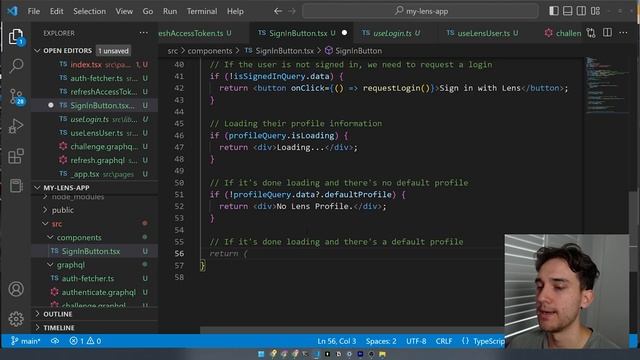Viewport: 640px width, 360px height.
Task: Open the View menu
Action: tap(124, 11)
